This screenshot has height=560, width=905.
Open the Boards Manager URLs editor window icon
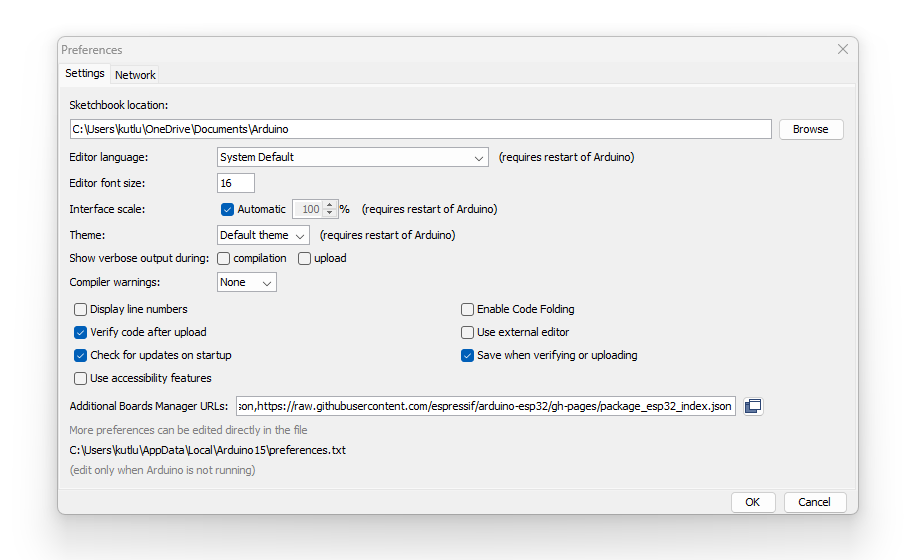[x=753, y=406]
